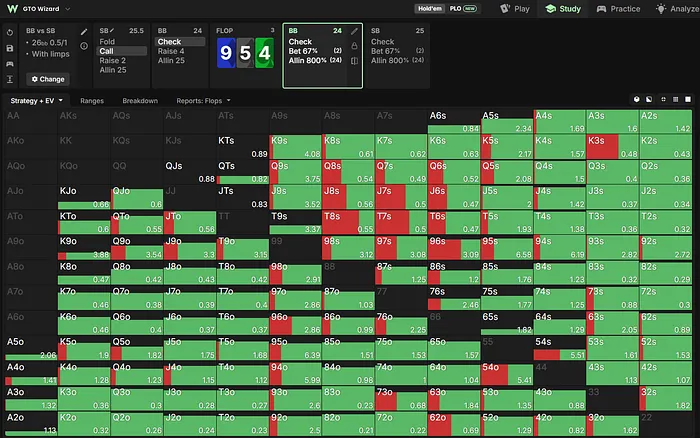This screenshot has height=438, width=700.
Task: Select the 95s hand cell
Action: coord(507,247)
